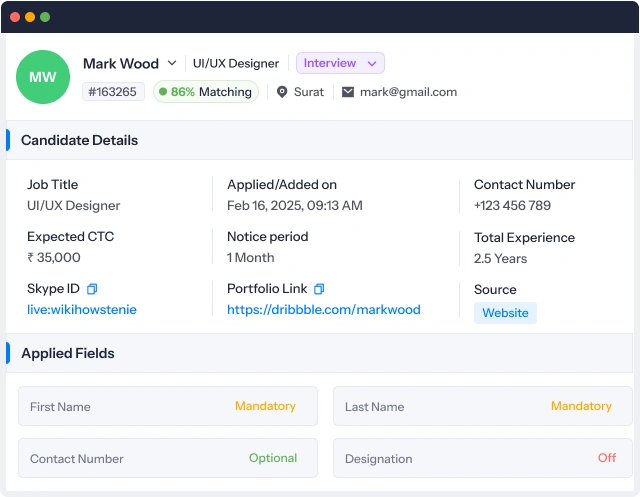The image size is (640, 497).
Task: Click the red close window button
Action: 15,17
